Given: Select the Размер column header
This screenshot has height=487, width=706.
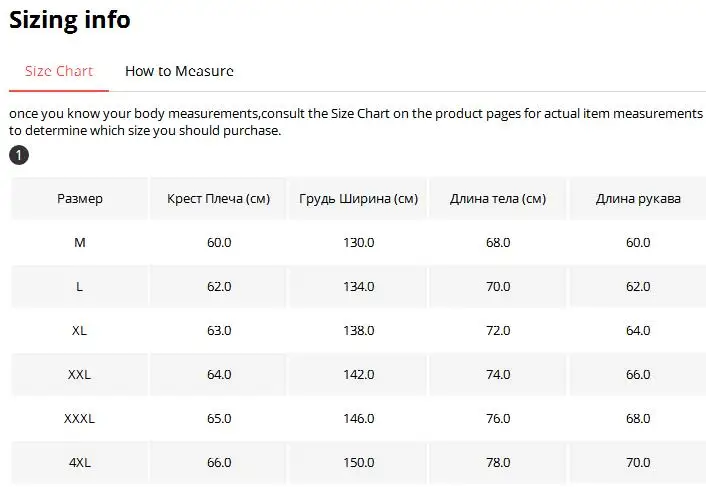Looking at the screenshot, I should click(80, 198).
